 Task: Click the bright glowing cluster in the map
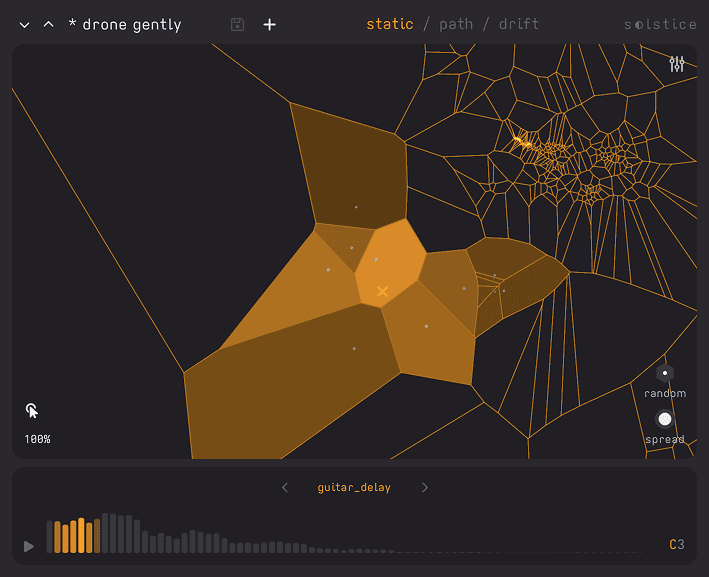point(521,142)
